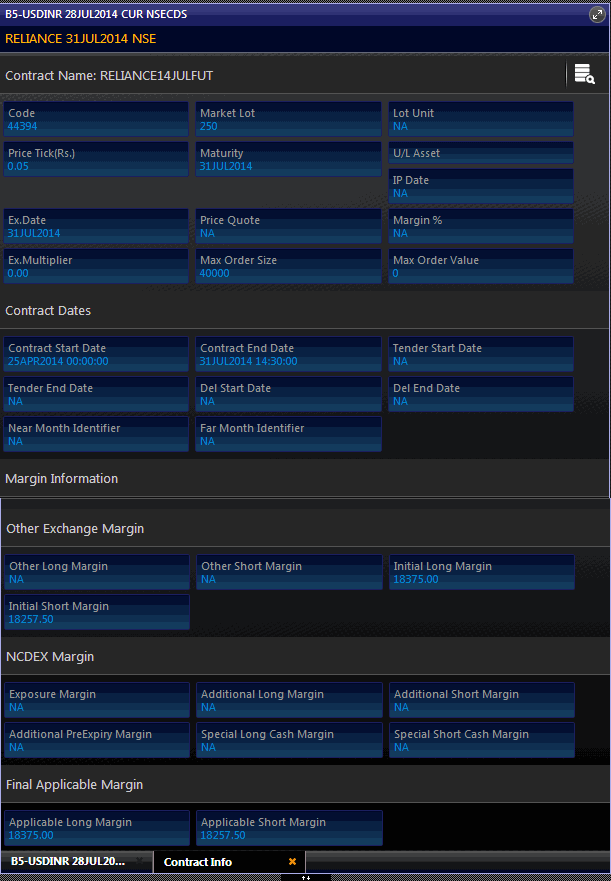Click the Market Lot value 250
611x881 pixels.
pos(209,126)
